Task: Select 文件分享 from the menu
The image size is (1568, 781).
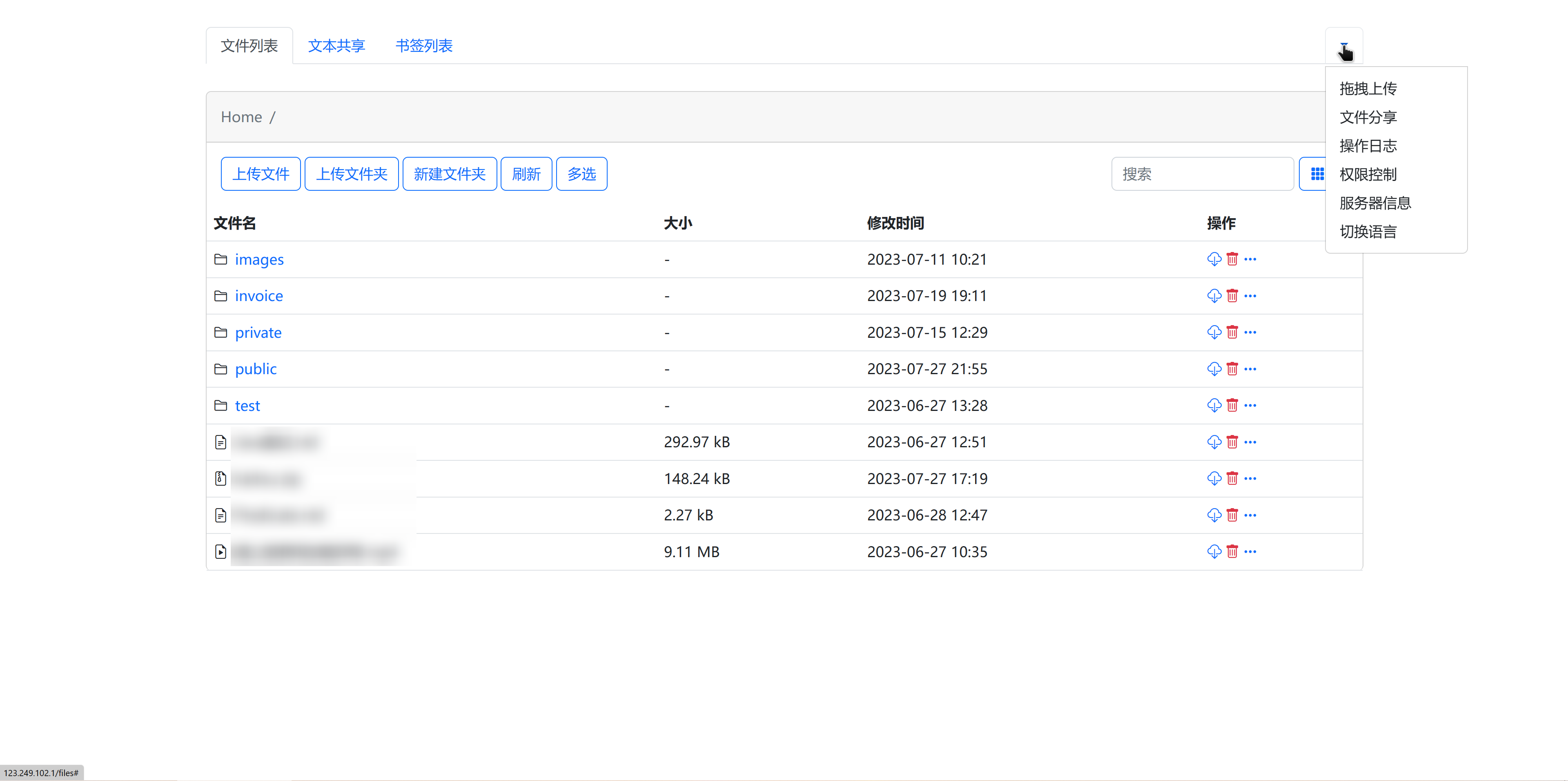Action: pos(1368,118)
